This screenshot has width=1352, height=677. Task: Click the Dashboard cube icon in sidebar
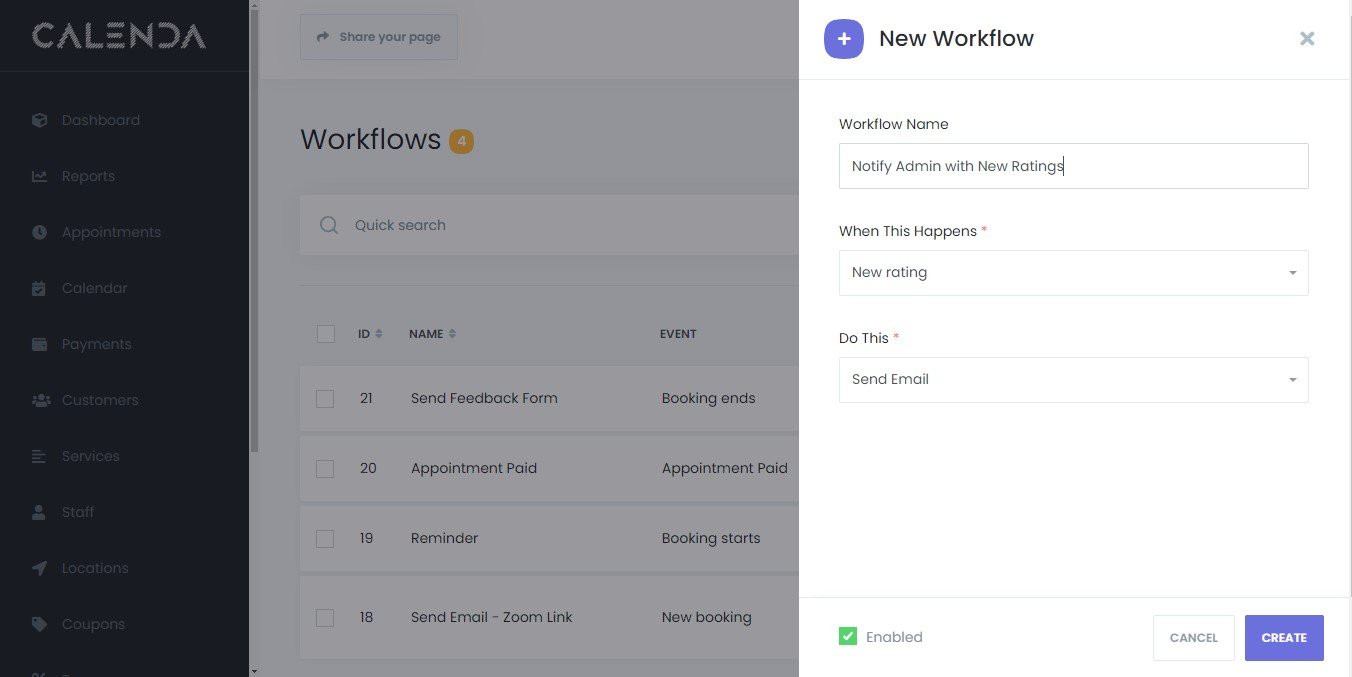pyautogui.click(x=40, y=120)
